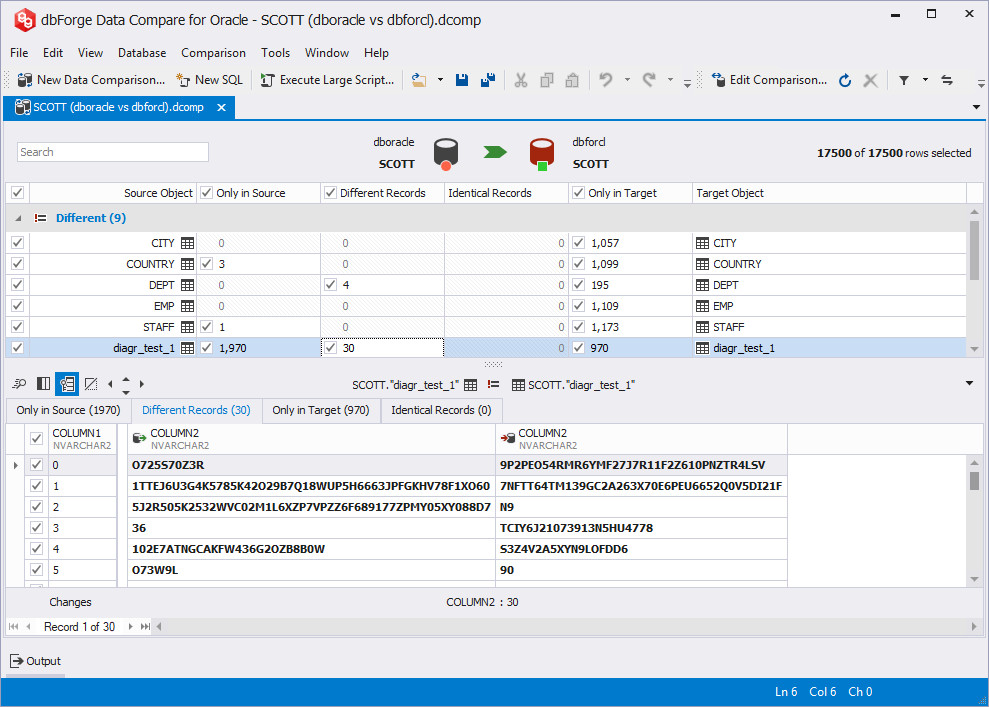
Task: Click the Edit Comparison icon
Action: pyautogui.click(x=718, y=80)
